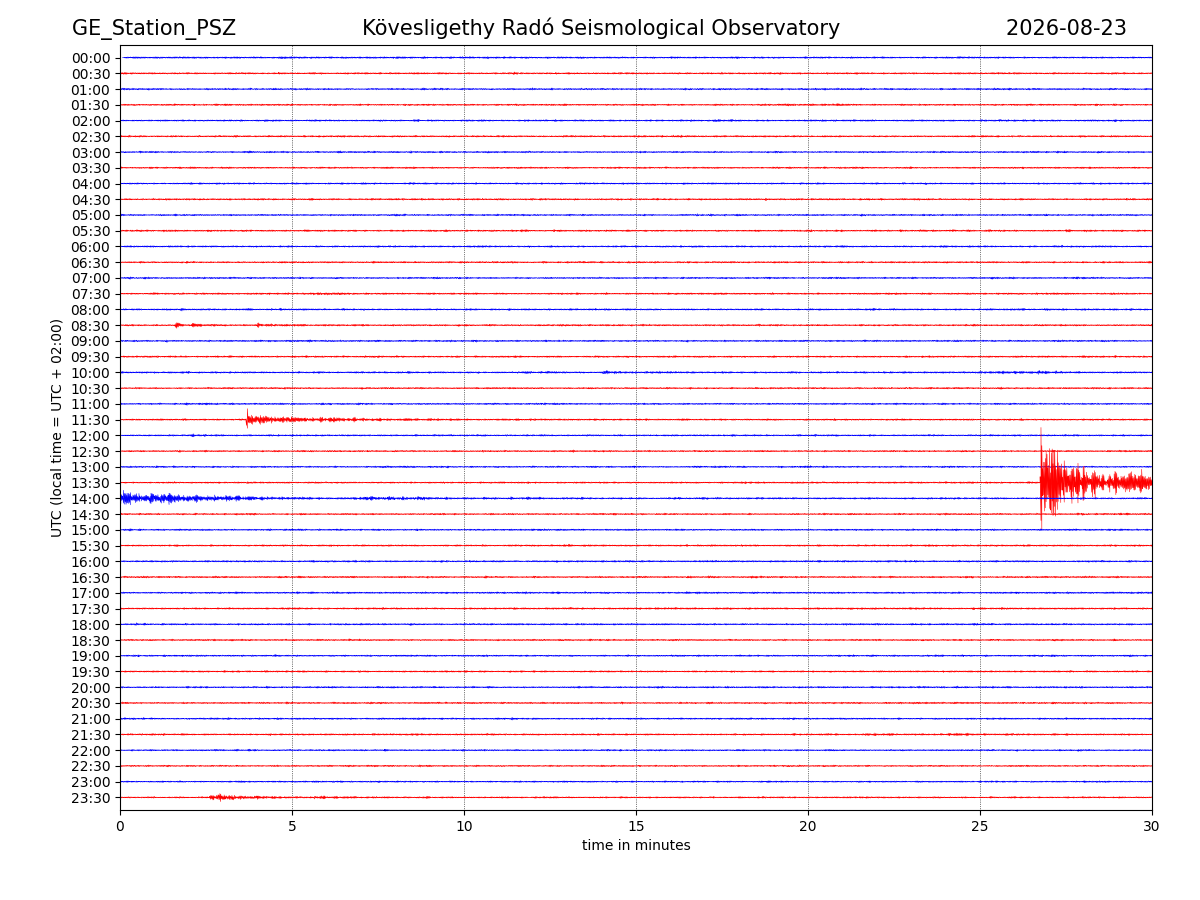The height and width of the screenshot is (900, 1200).
Task: Click the 'time in minutes' axis label
Action: point(636,846)
